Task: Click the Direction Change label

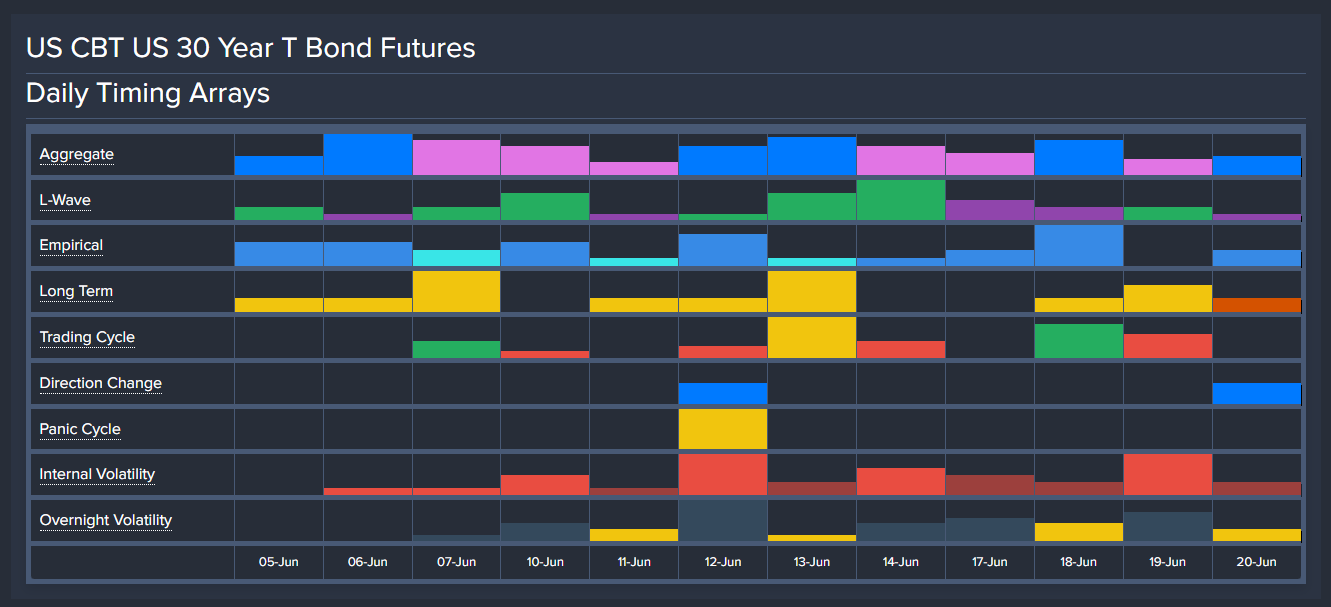Action: 100,384
